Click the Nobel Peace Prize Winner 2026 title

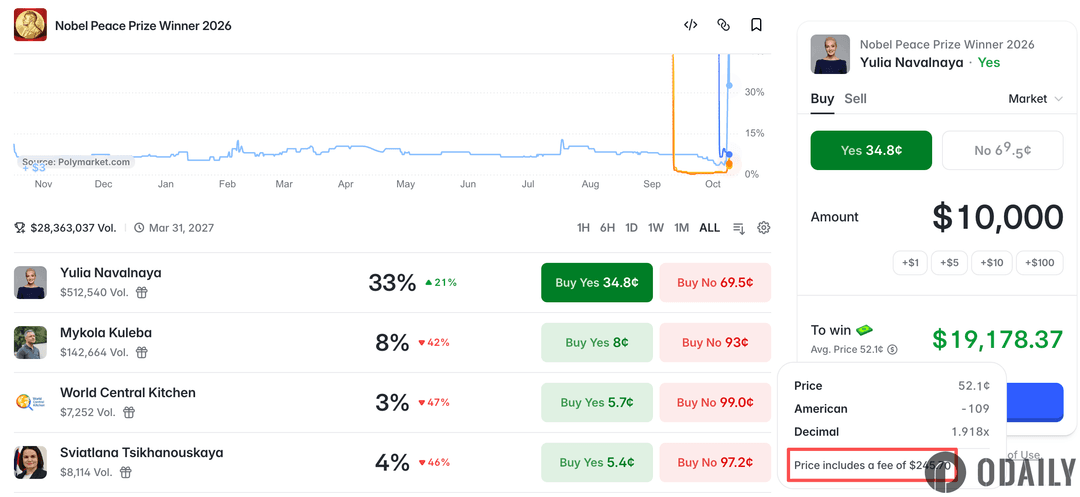[143, 25]
